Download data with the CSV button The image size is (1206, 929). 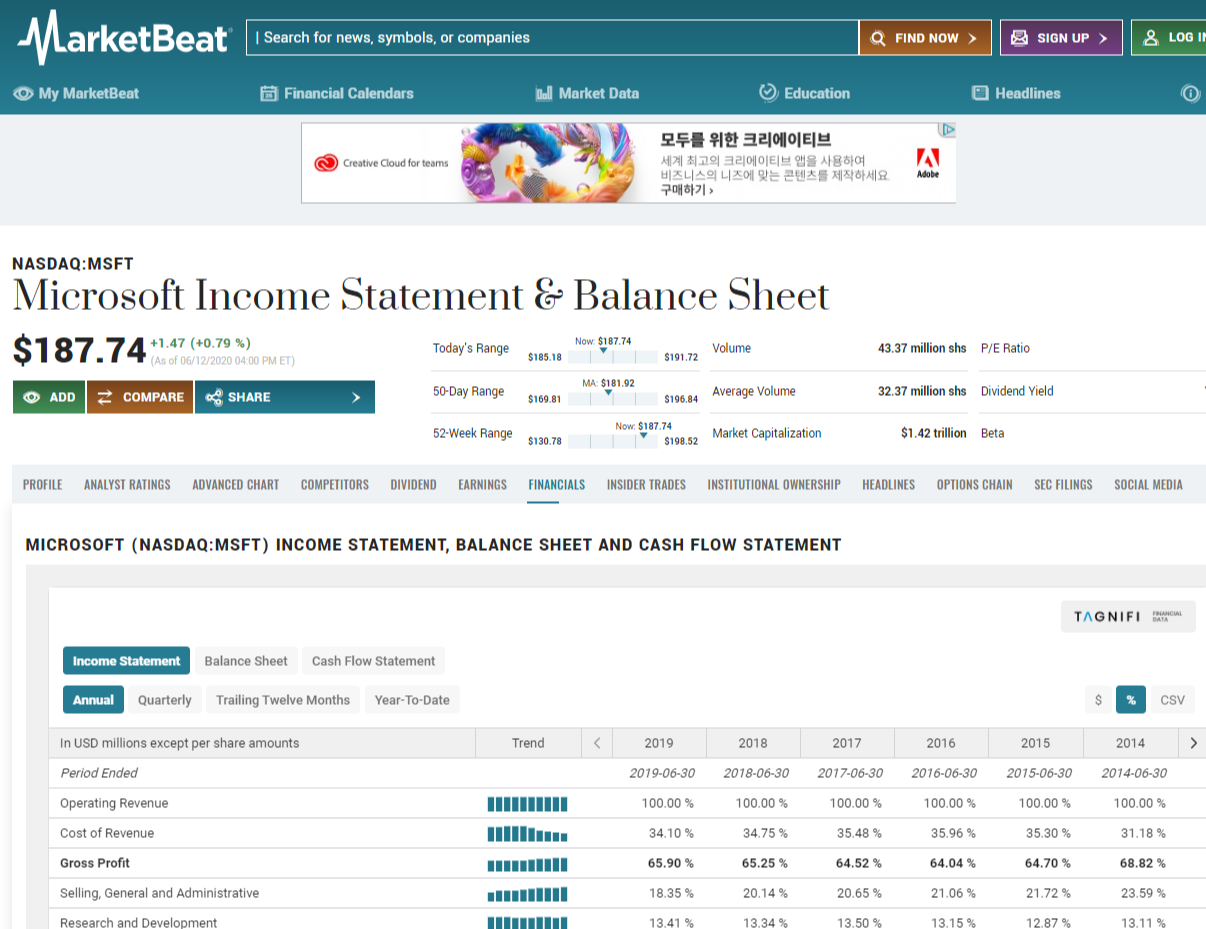[x=1173, y=700]
